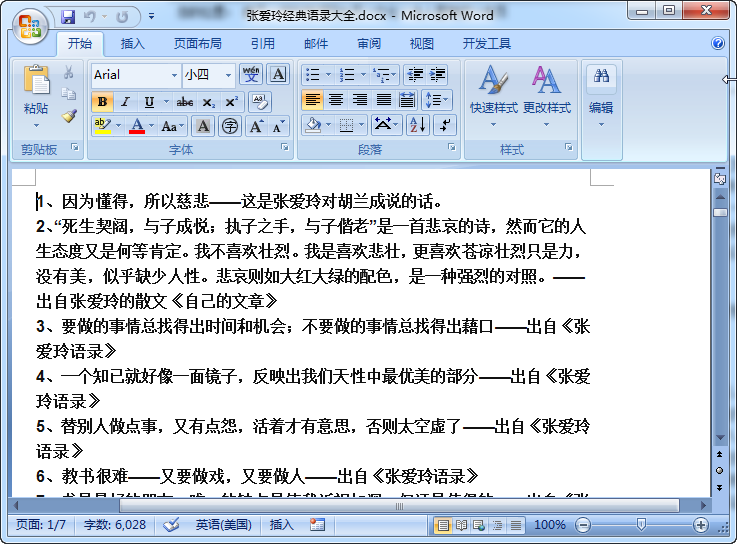737x544 pixels.
Task: Click the Save icon in quick access toolbar
Action: click(x=68, y=17)
